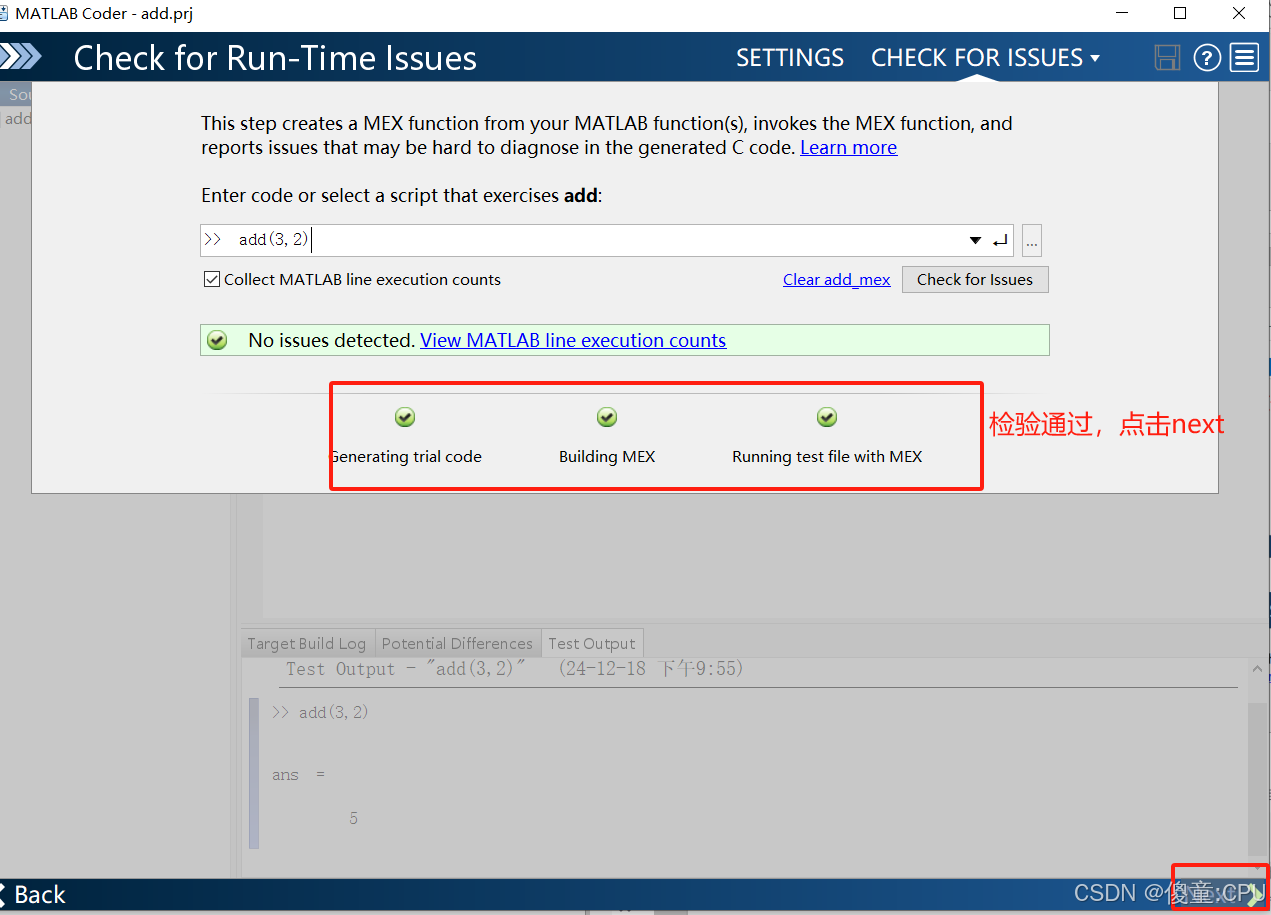This screenshot has width=1271, height=915.
Task: Click the workflow chevrons icon in header
Action: pos(21,57)
